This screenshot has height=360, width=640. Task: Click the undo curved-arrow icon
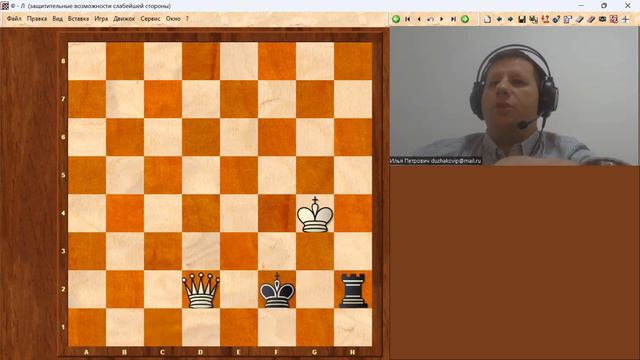(x=430, y=19)
